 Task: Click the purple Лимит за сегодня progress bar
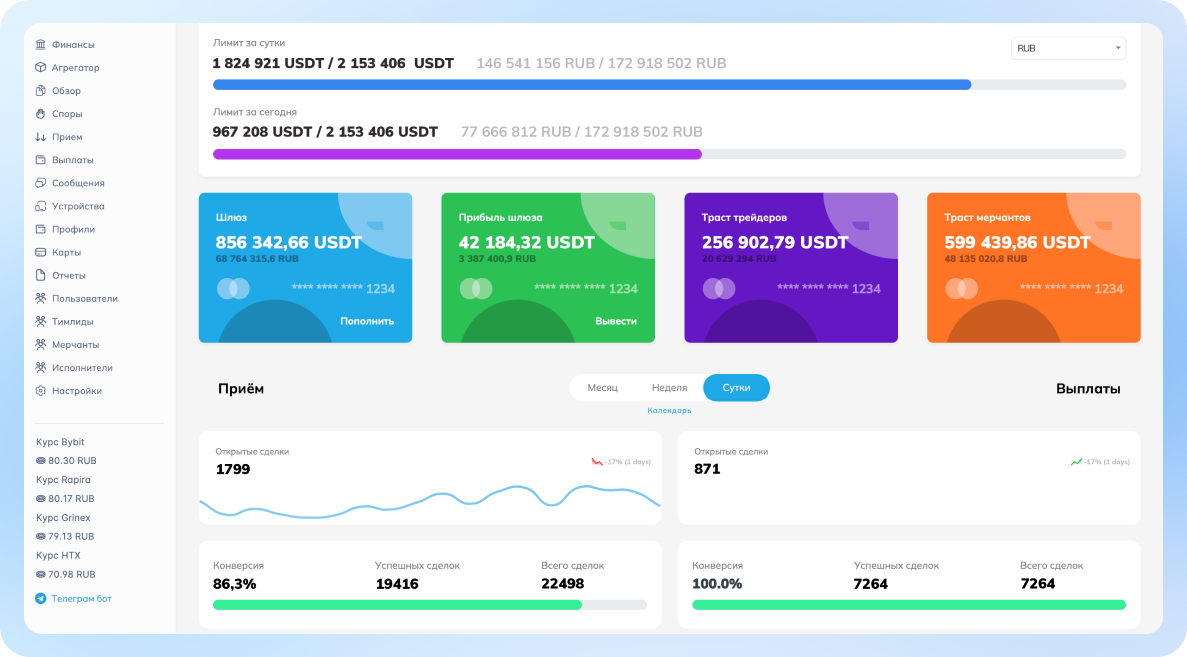click(x=669, y=154)
